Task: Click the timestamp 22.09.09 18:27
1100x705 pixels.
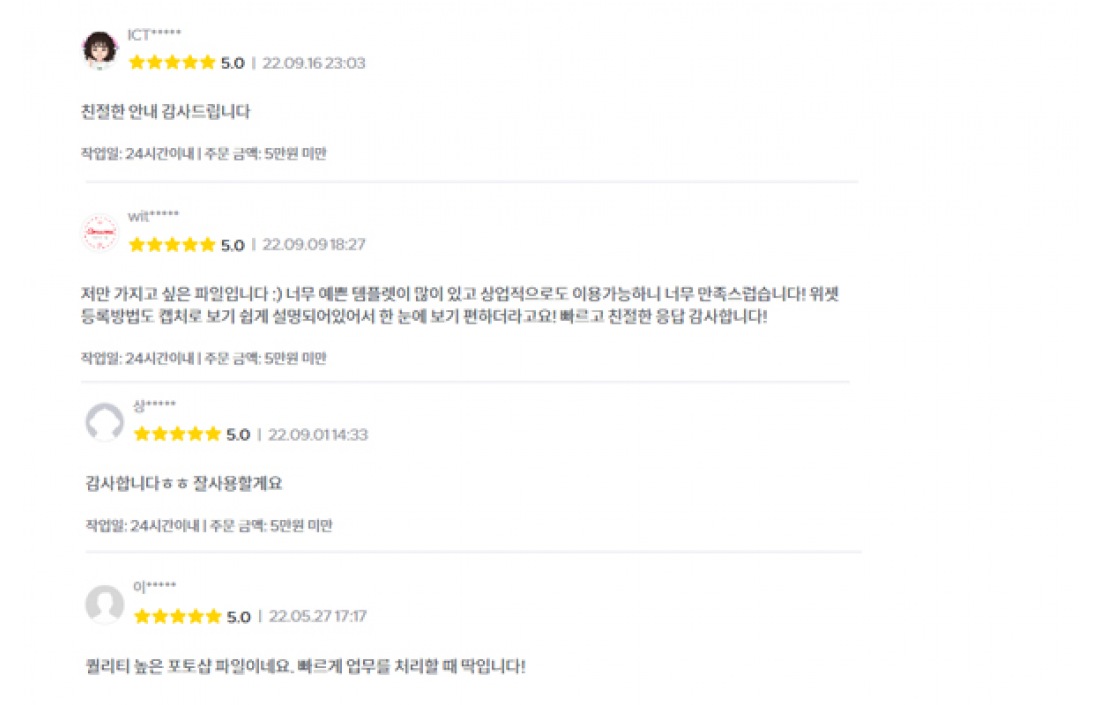Action: pyautogui.click(x=314, y=245)
